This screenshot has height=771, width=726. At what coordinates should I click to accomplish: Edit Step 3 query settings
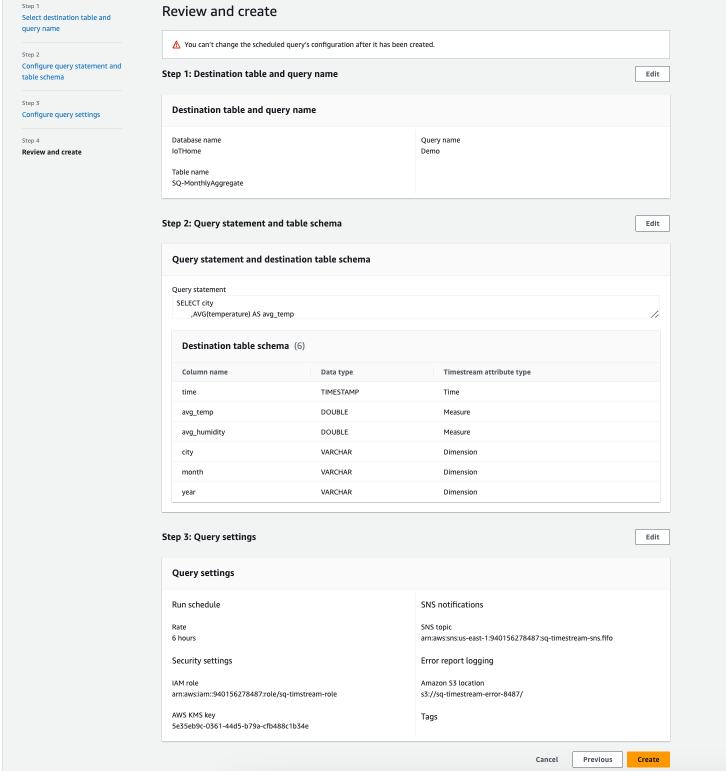point(652,537)
